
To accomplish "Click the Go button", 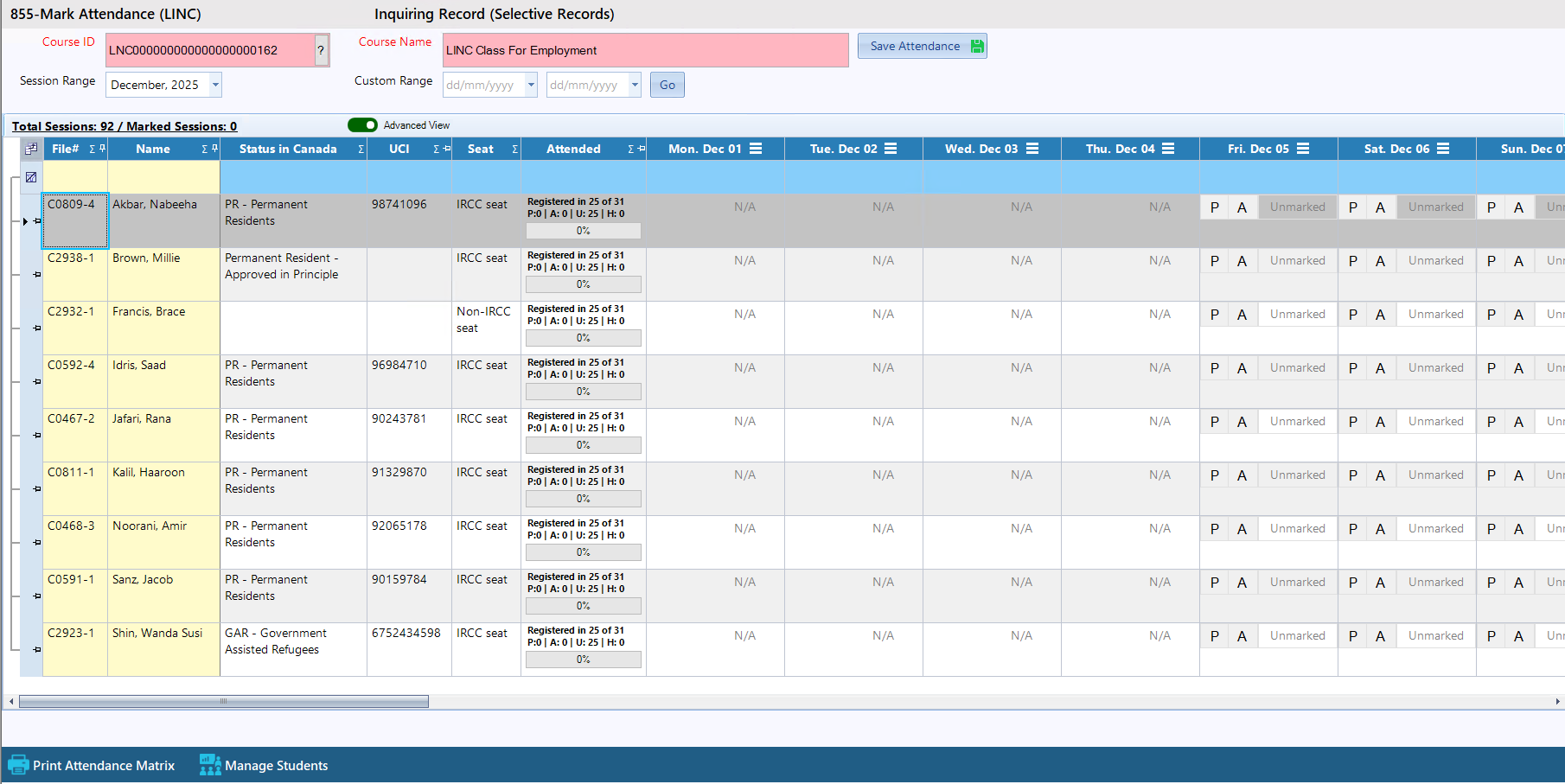I will tap(667, 85).
